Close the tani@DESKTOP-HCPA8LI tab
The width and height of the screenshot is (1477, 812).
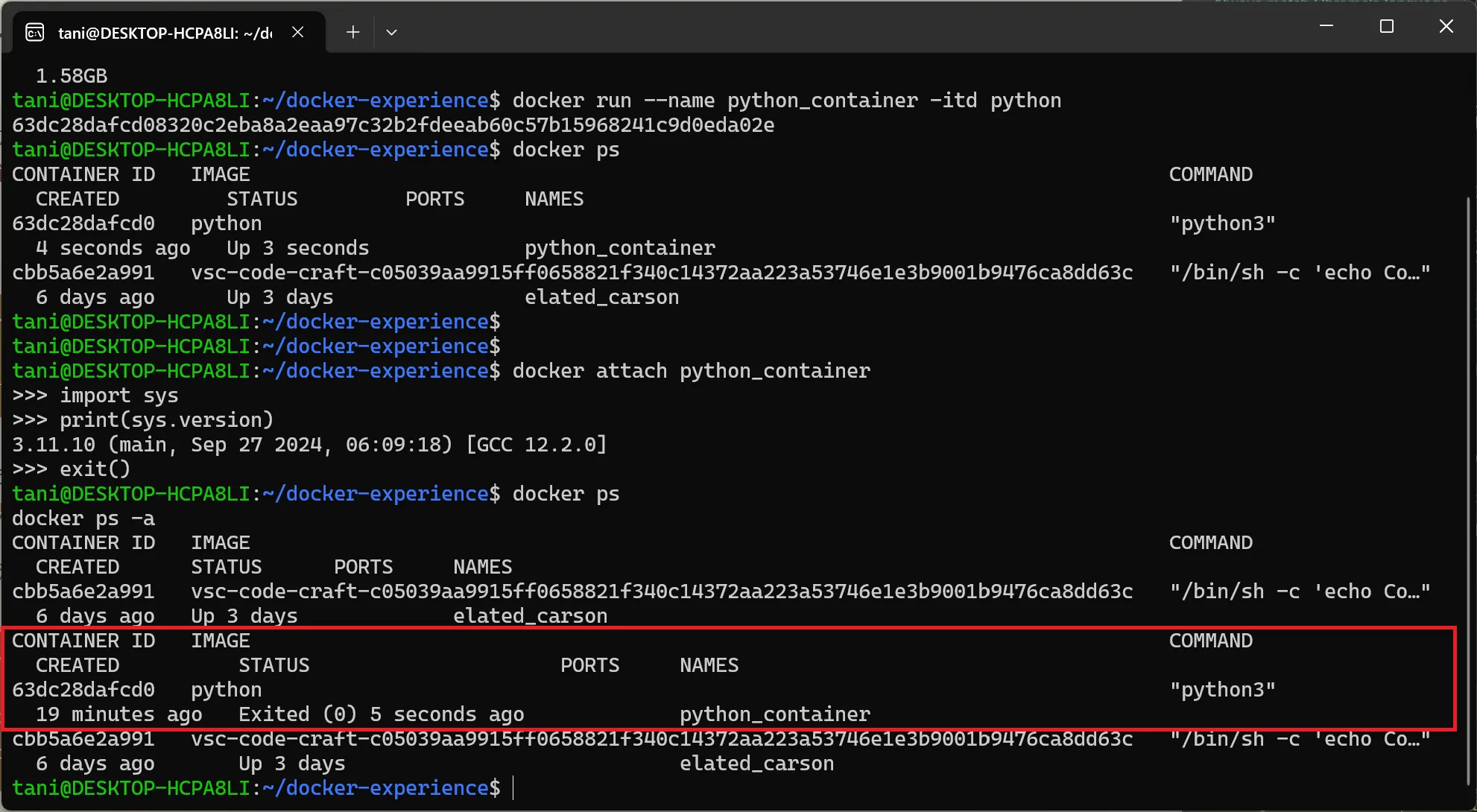[x=298, y=32]
